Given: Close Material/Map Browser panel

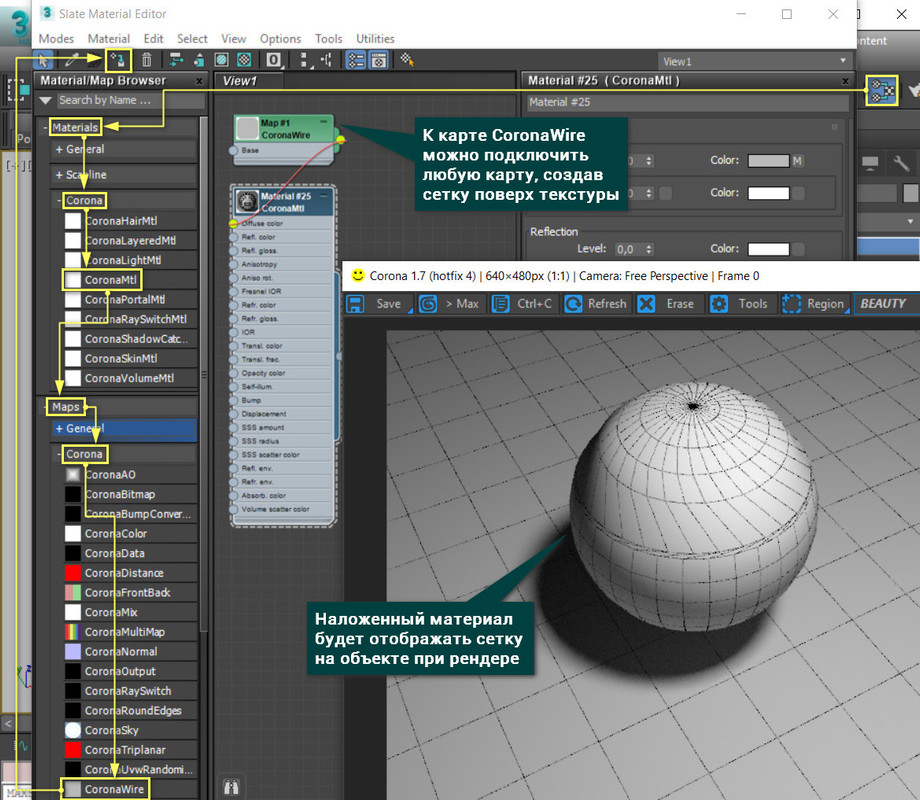Looking at the screenshot, I should pos(199,81).
